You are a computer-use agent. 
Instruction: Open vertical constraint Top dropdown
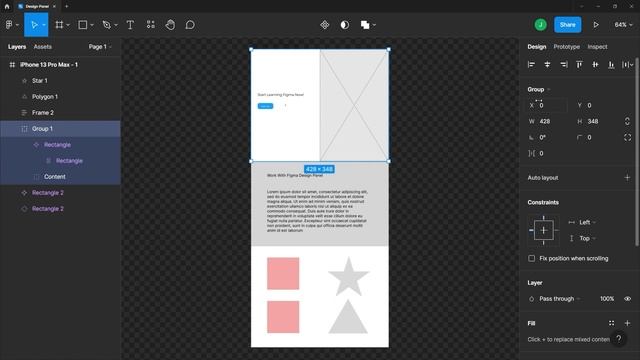pyautogui.click(x=587, y=238)
